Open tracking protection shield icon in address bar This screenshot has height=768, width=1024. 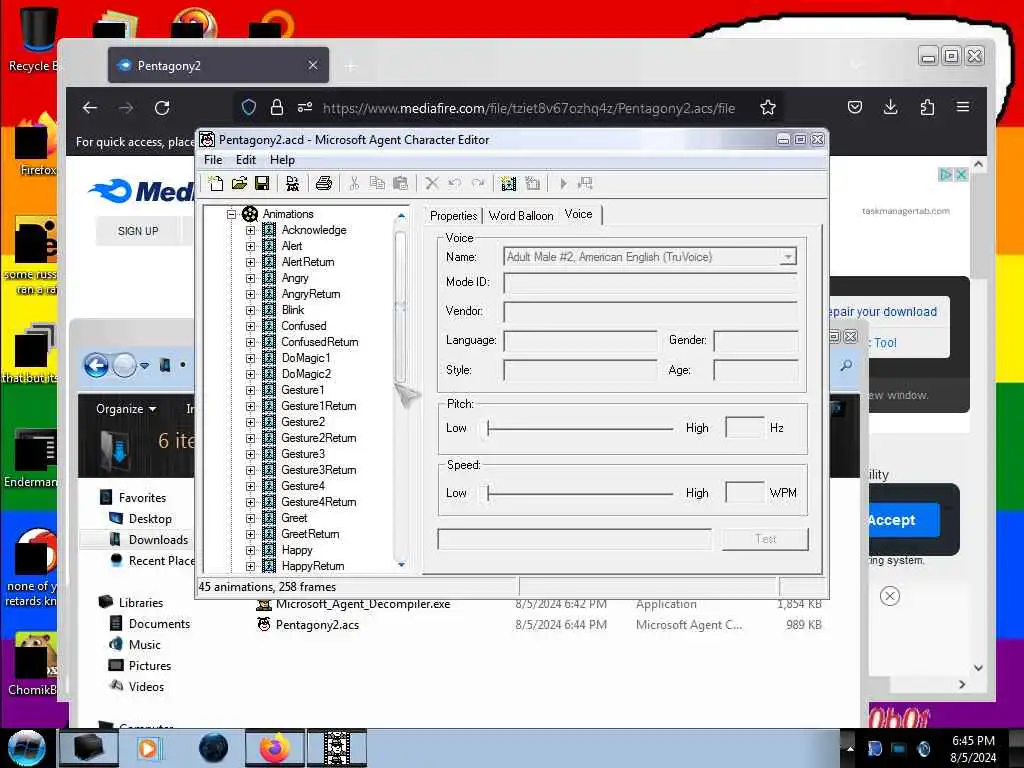pos(249,108)
